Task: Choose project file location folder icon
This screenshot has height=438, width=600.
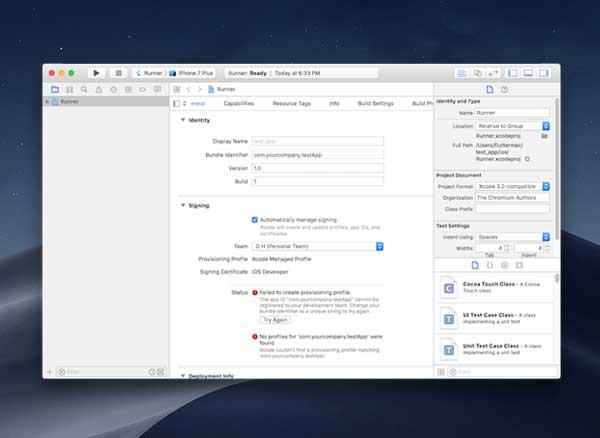Action: pyautogui.click(x=545, y=136)
